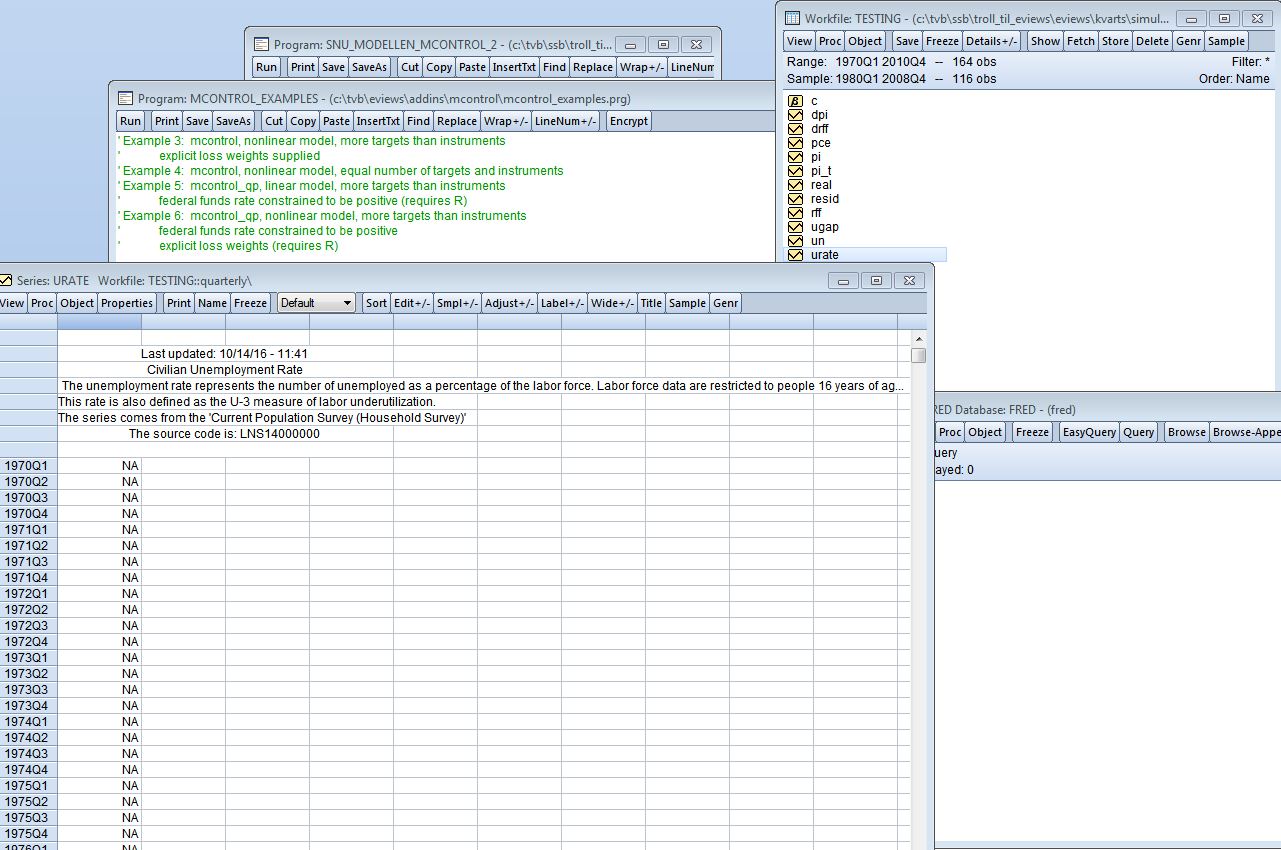Viewport: 1281px width, 850px height.
Task: Click the MCONTROL_EXAMPLES program window icon
Action: pyautogui.click(x=126, y=98)
